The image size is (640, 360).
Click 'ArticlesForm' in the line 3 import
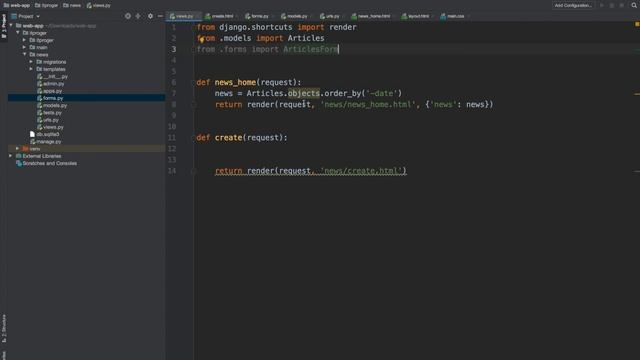coord(311,49)
